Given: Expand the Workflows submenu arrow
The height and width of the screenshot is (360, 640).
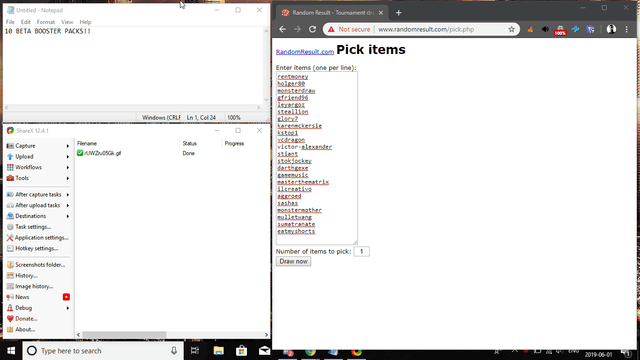Looking at the screenshot, I should (68, 167).
